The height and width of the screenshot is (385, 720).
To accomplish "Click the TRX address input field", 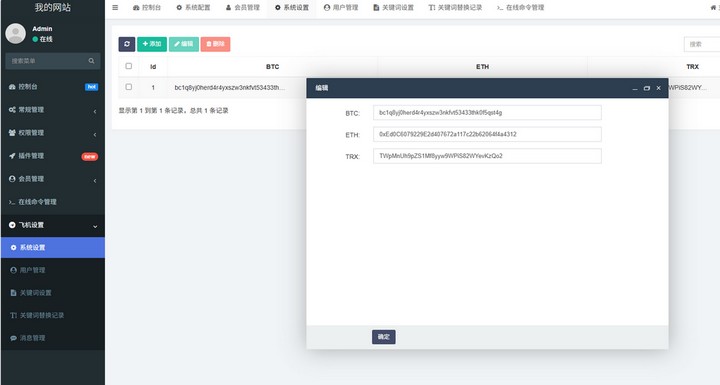I will 487,156.
